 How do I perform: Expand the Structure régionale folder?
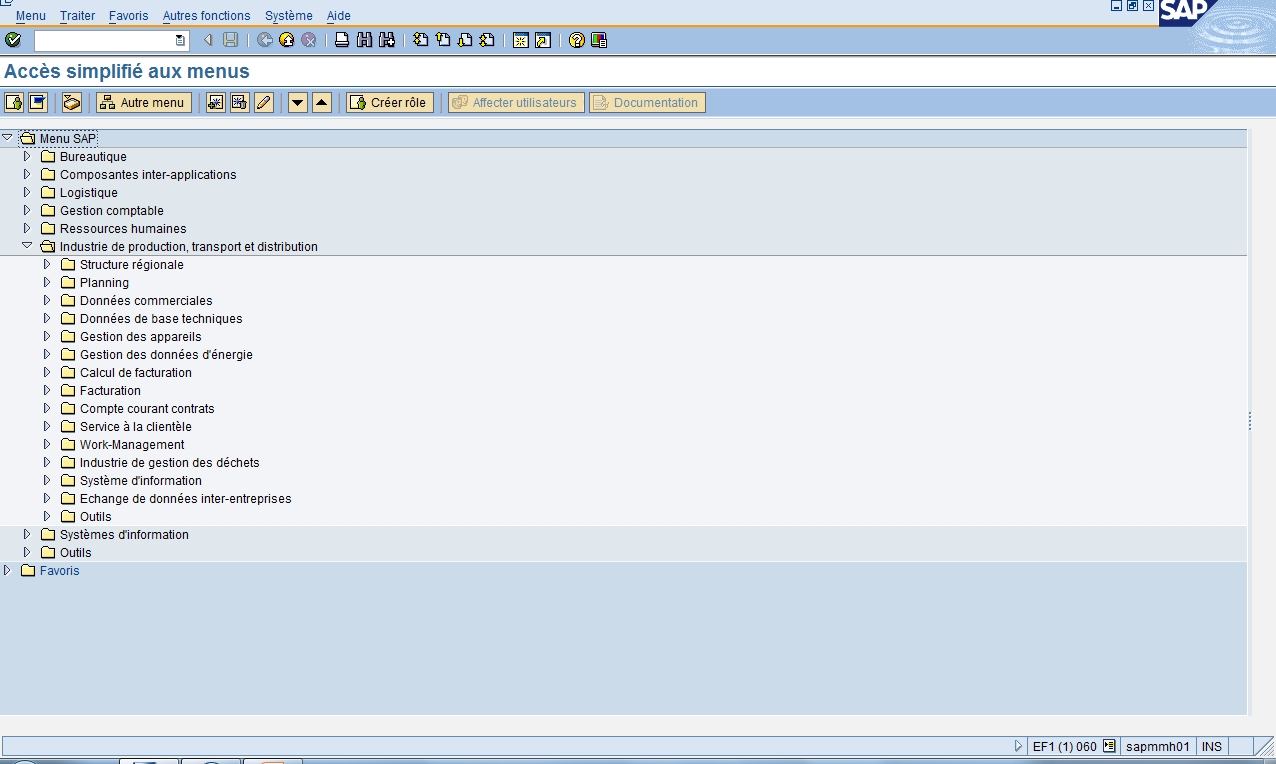click(47, 264)
